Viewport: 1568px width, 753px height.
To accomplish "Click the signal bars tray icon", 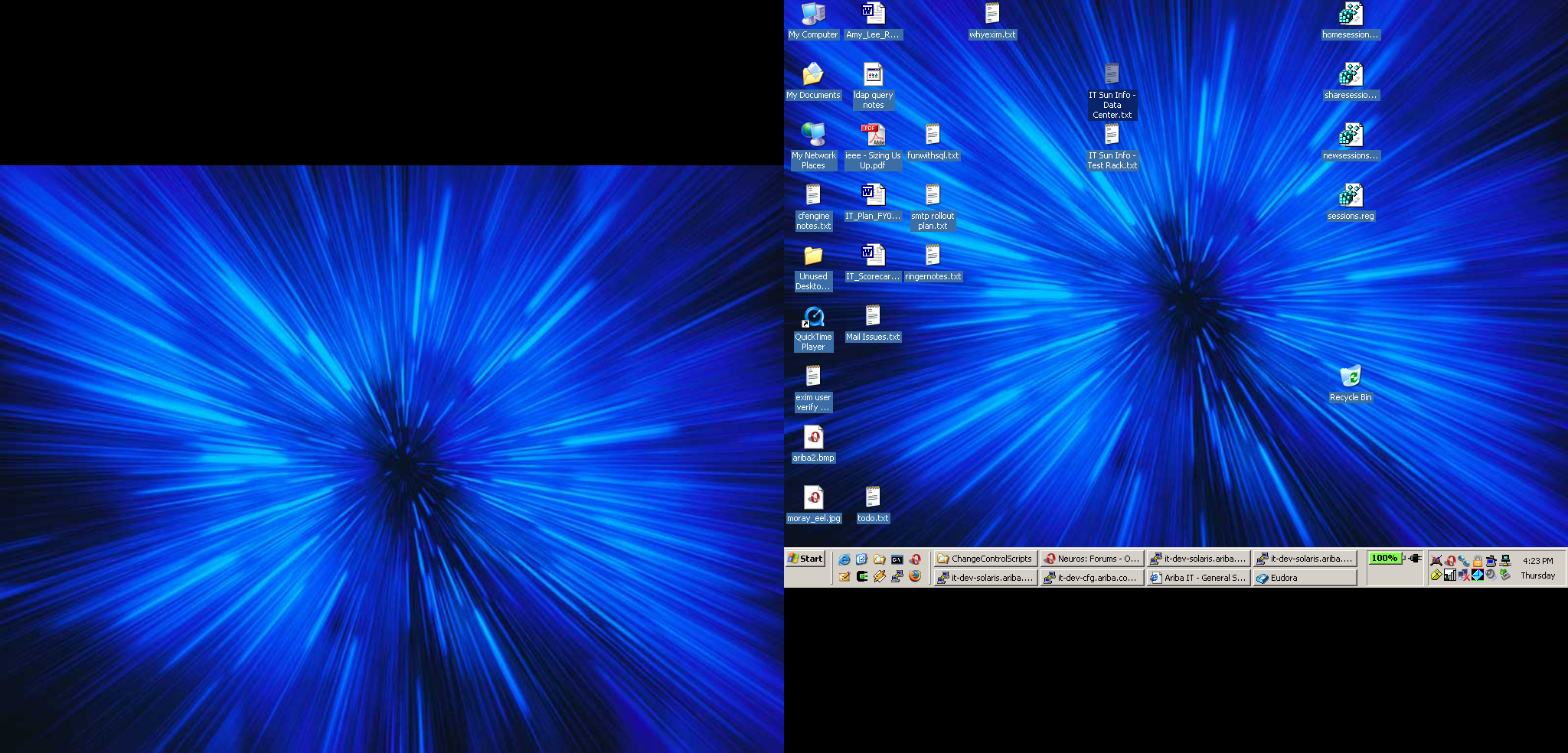I will (1450, 575).
